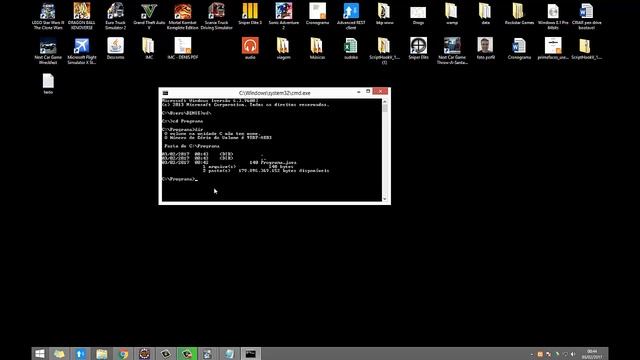The height and width of the screenshot is (360, 640).
Task: Select Rockstar Games folder icon
Action: click(x=519, y=14)
